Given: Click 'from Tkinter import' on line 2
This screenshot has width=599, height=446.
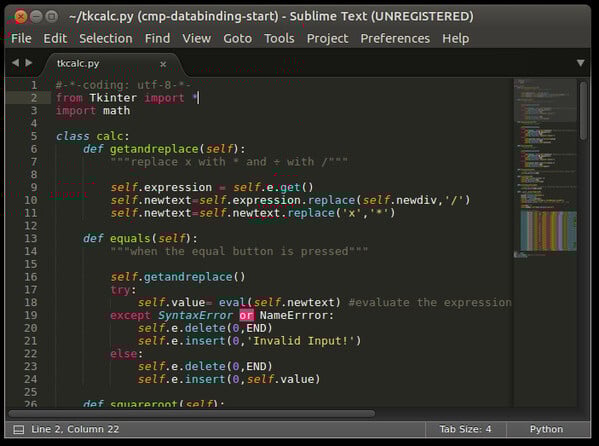Looking at the screenshot, I should pos(120,98).
